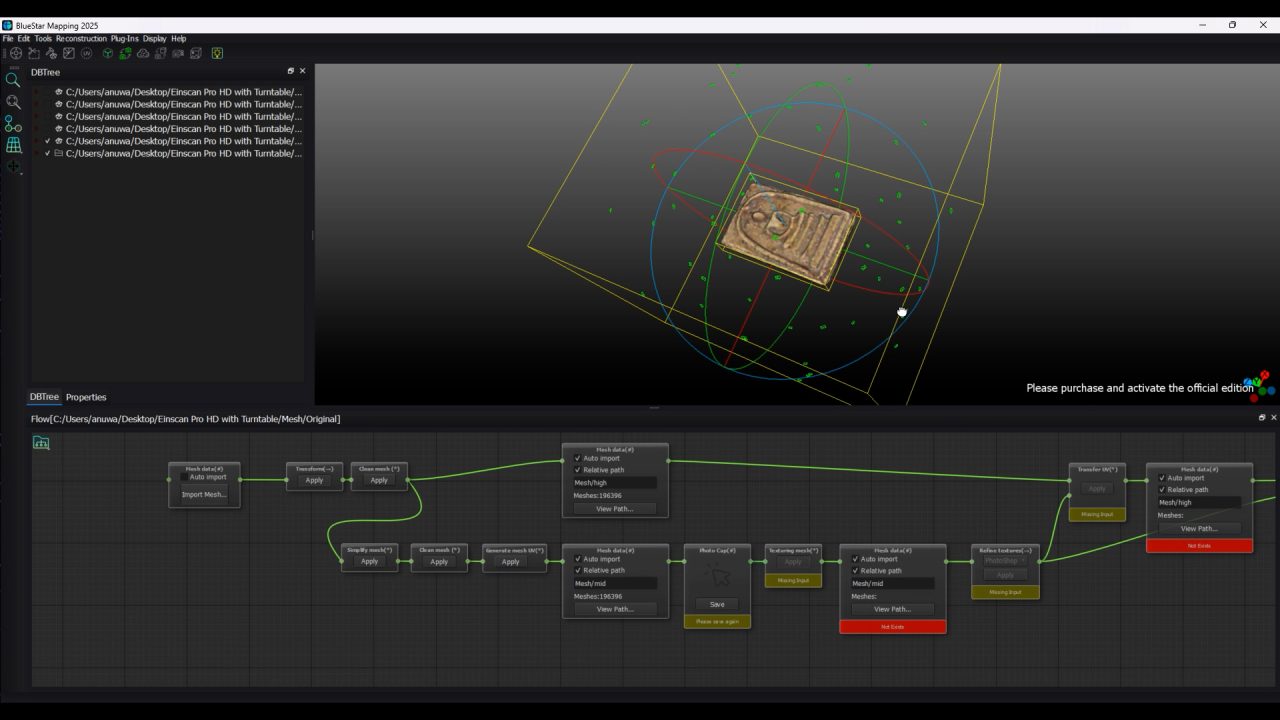The height and width of the screenshot is (720, 1280).
Task: Click the green sync icon on the toolbar
Action: point(124,53)
